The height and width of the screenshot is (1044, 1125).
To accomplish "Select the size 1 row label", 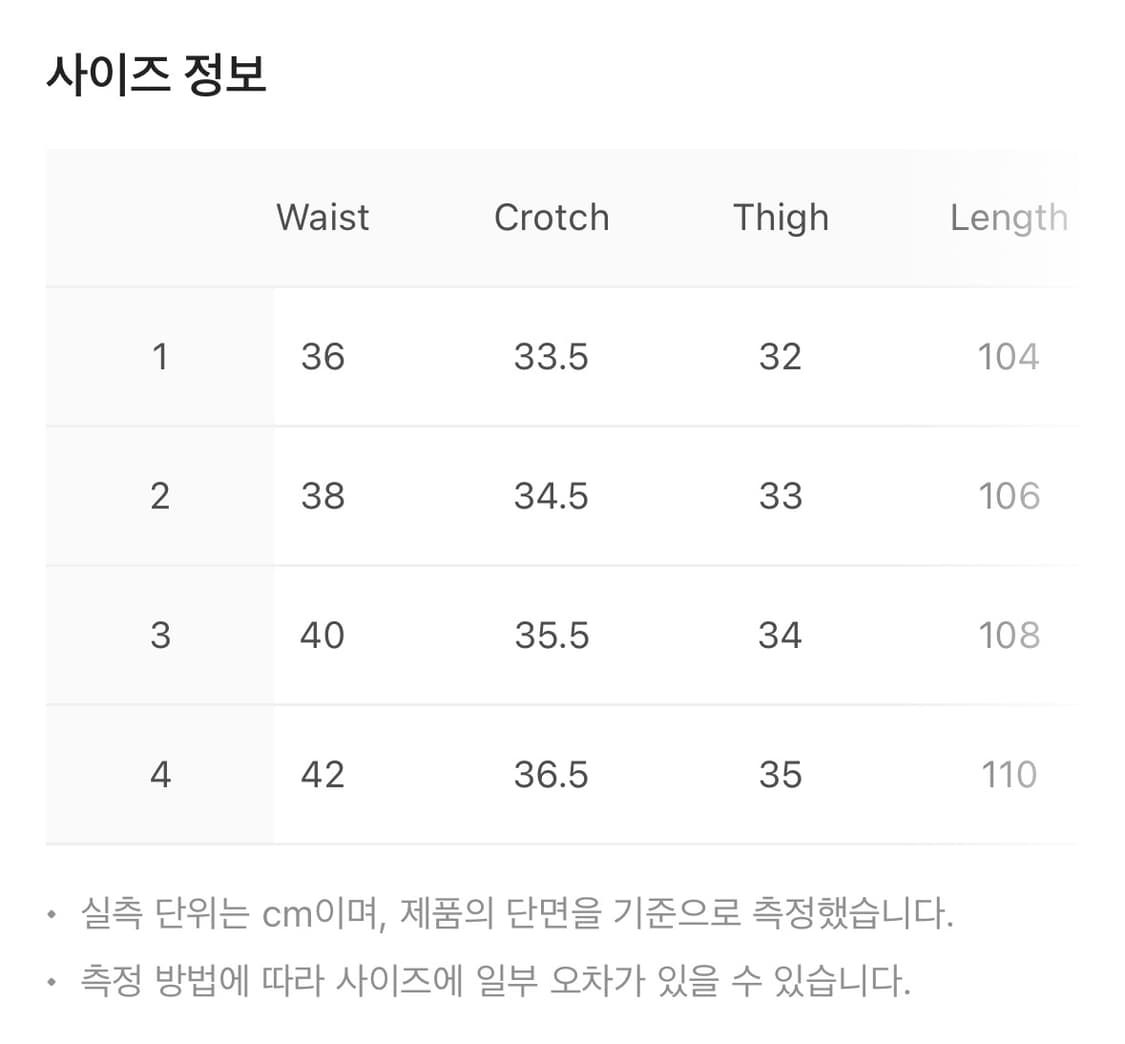I will (160, 357).
